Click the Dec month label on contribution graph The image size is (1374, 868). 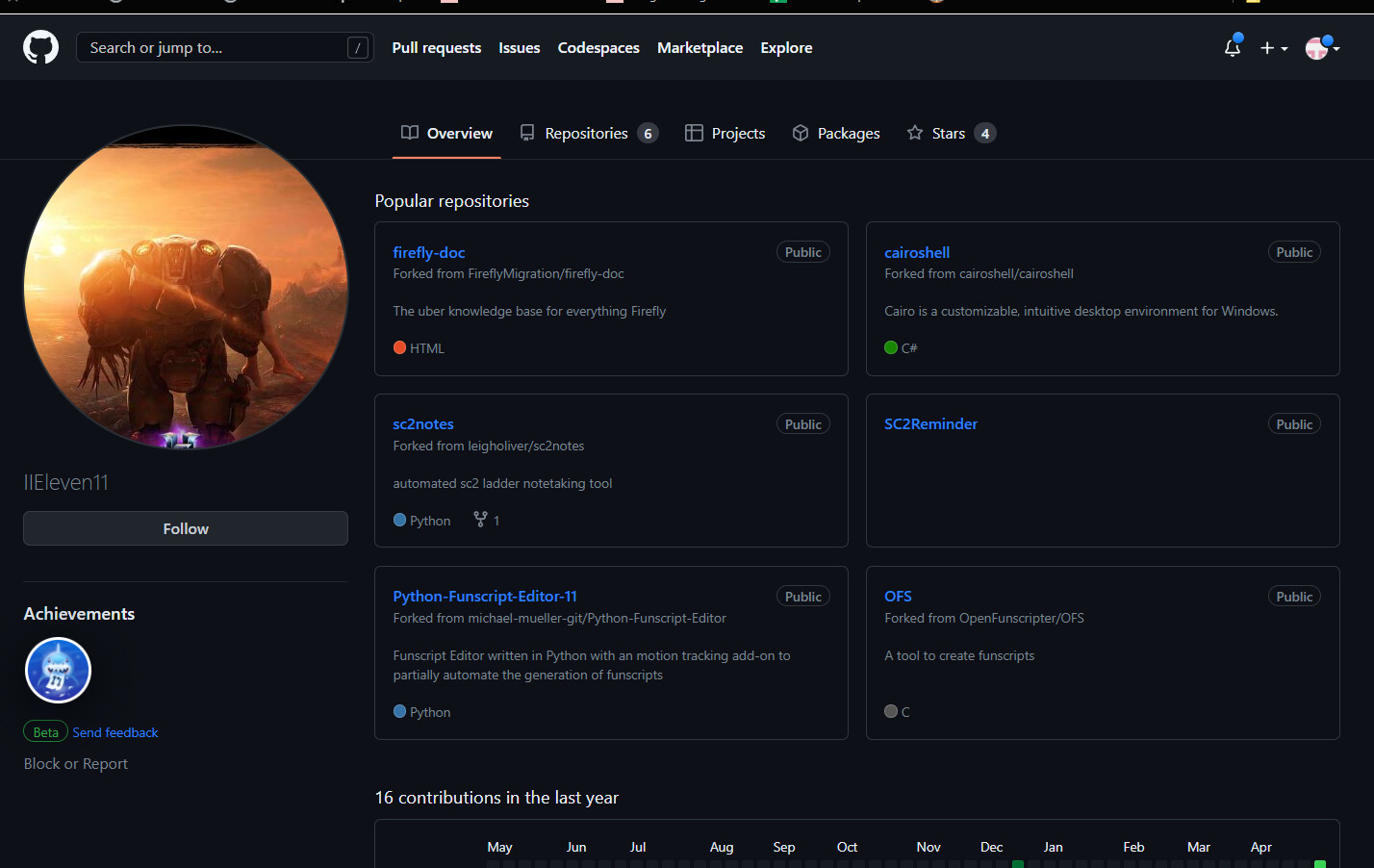[x=991, y=847]
